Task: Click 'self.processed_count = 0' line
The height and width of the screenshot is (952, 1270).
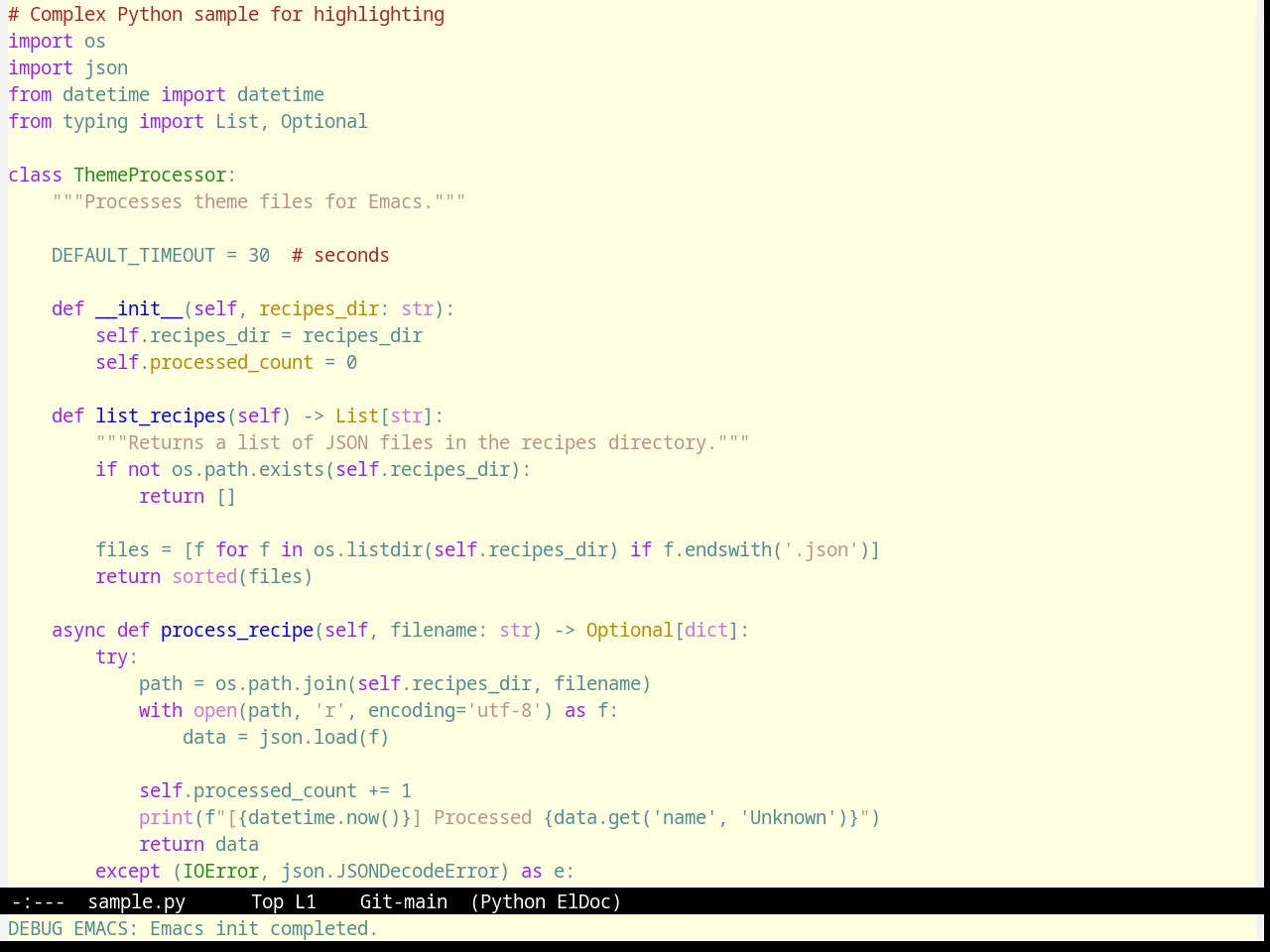Action: (226, 363)
